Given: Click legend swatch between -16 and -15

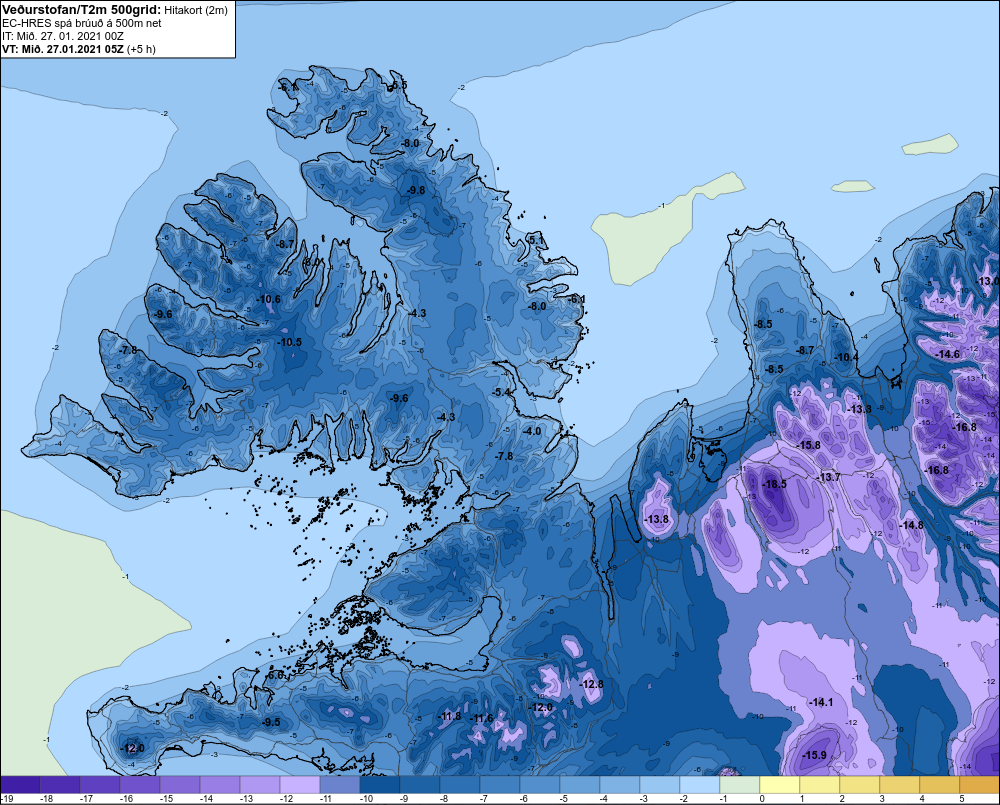Looking at the screenshot, I should click(x=140, y=785).
